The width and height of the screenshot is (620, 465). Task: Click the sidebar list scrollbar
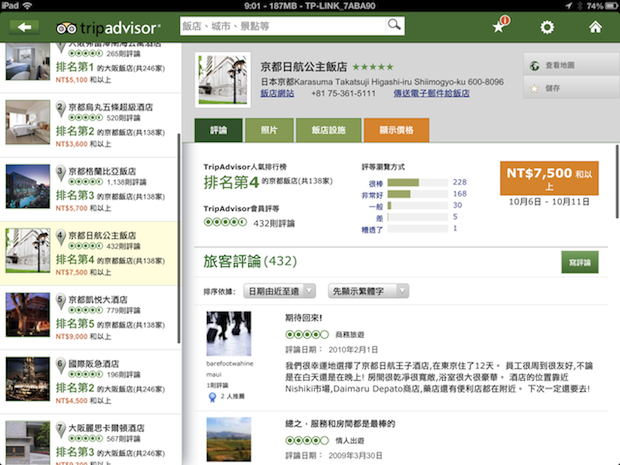click(179, 238)
